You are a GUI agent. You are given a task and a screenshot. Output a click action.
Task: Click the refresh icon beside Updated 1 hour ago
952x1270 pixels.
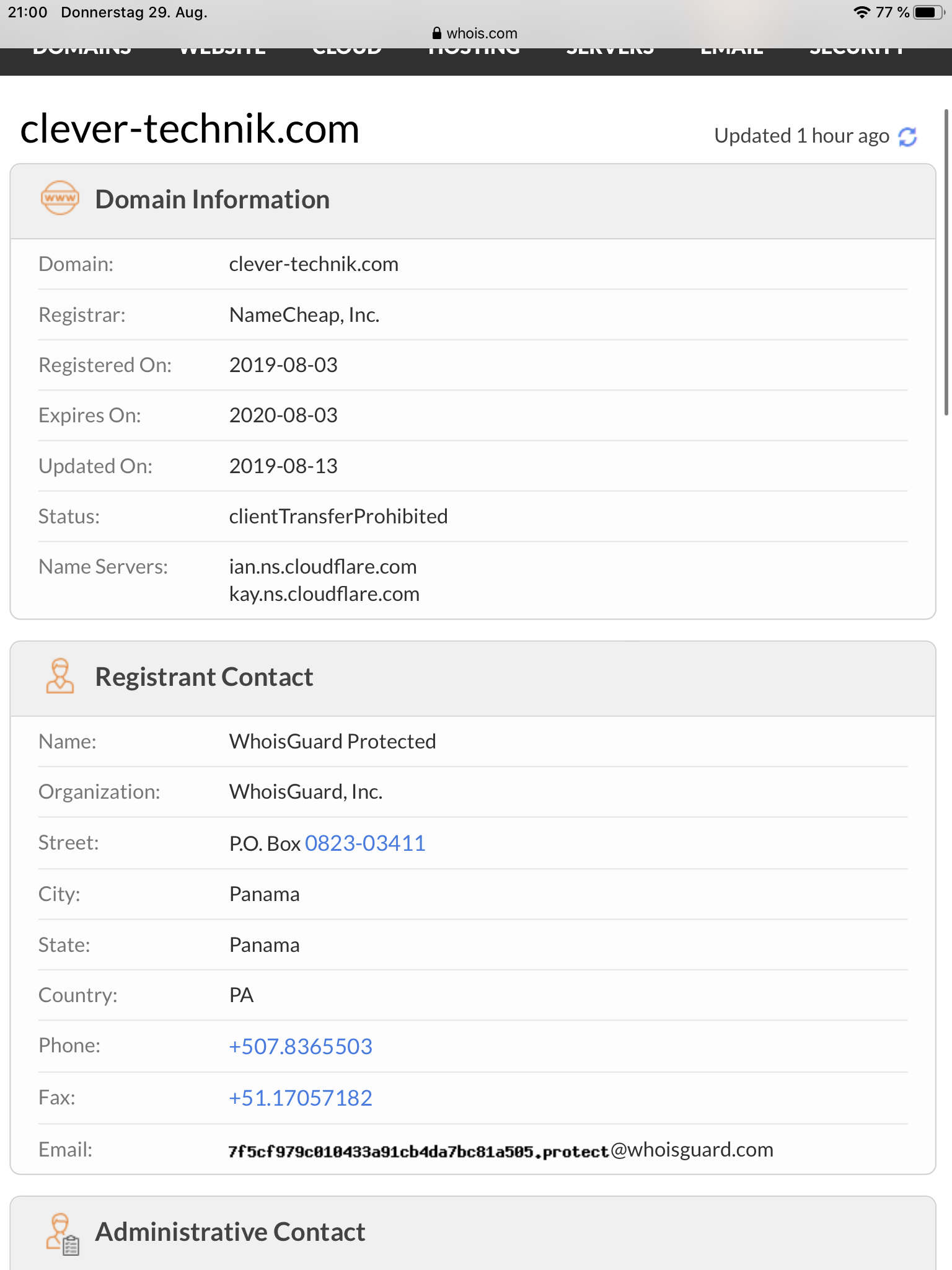coord(907,136)
